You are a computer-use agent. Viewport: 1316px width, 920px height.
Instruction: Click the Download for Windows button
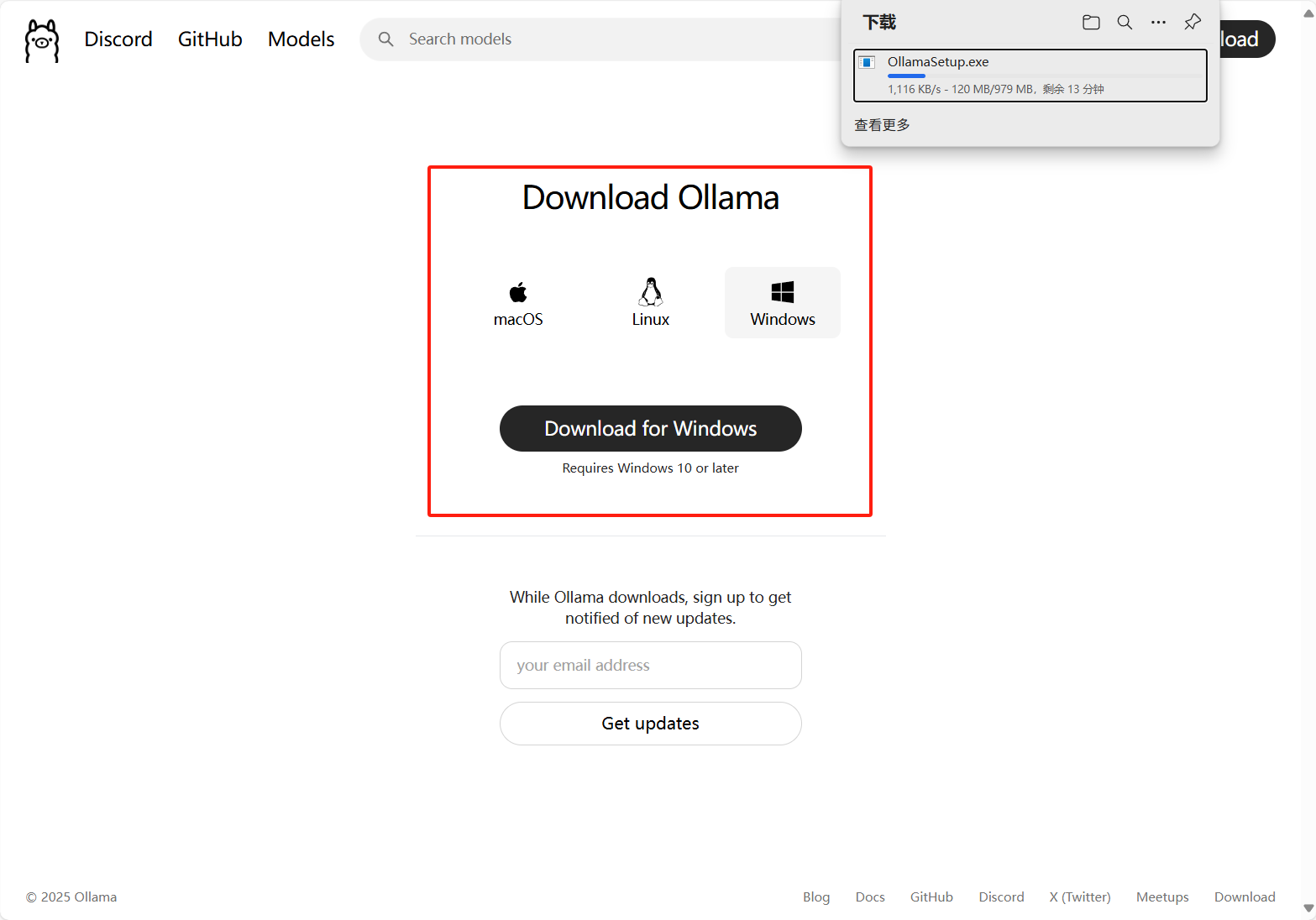[651, 429]
